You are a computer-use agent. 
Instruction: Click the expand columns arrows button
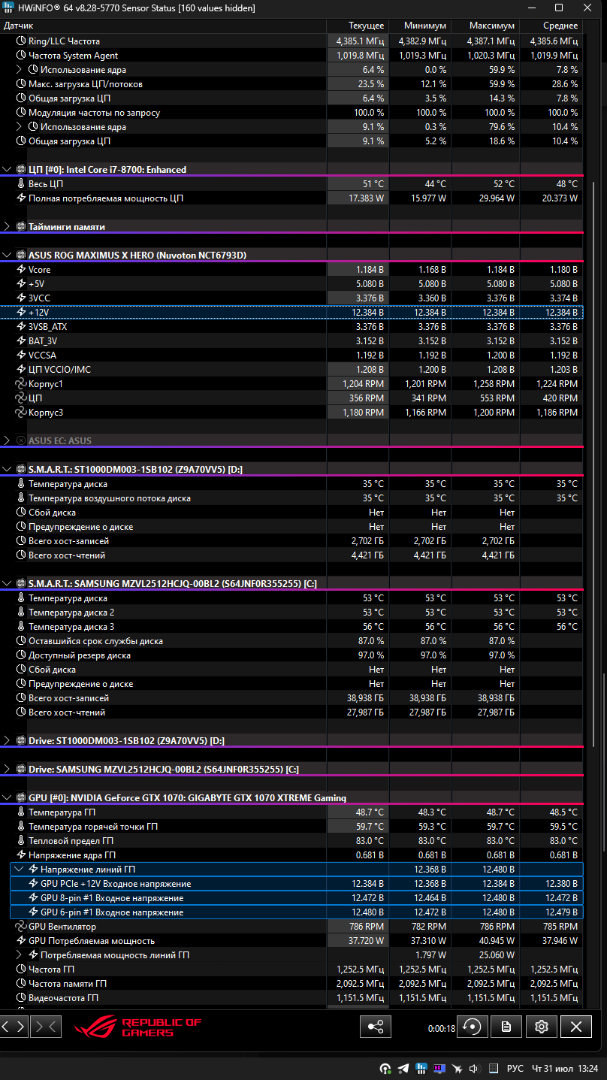[13, 1026]
